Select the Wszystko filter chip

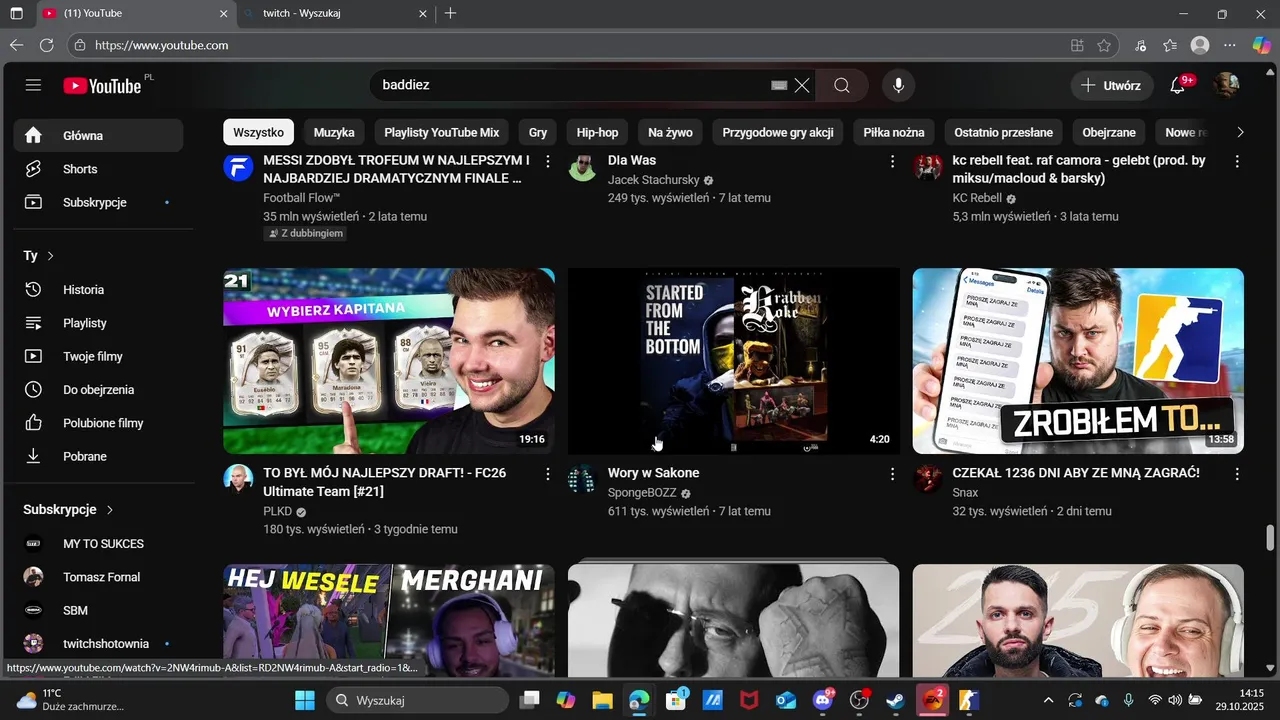pos(258,132)
